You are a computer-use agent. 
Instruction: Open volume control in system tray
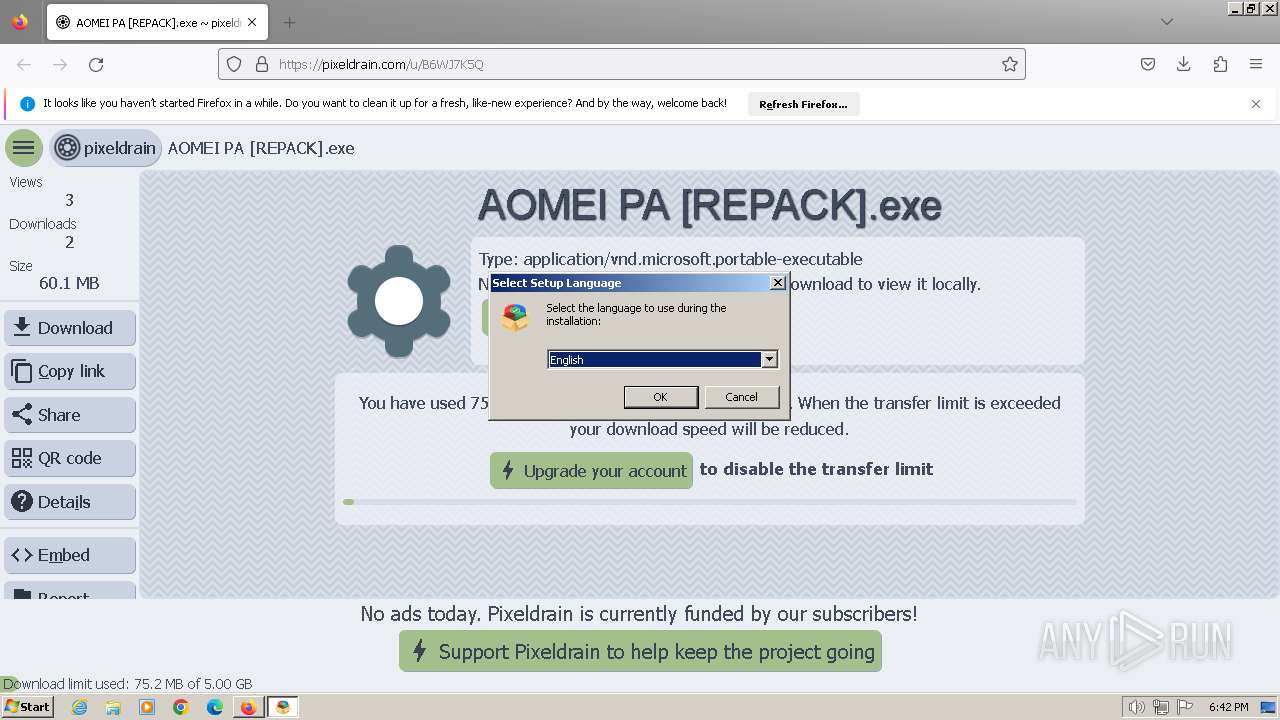pyautogui.click(x=1137, y=707)
